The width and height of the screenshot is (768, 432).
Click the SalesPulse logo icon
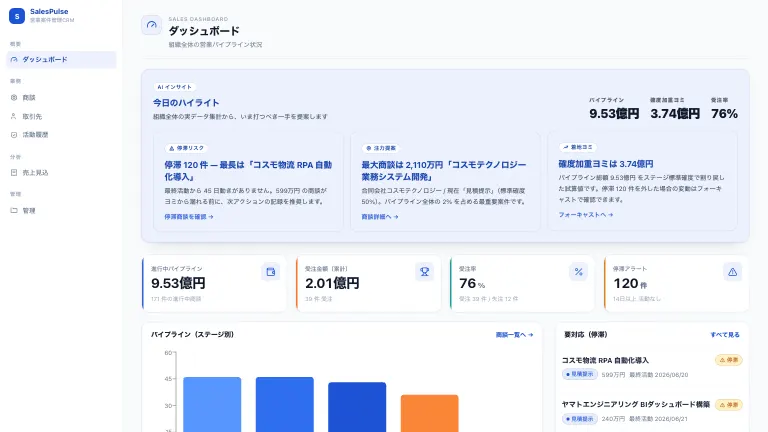tap(17, 16)
